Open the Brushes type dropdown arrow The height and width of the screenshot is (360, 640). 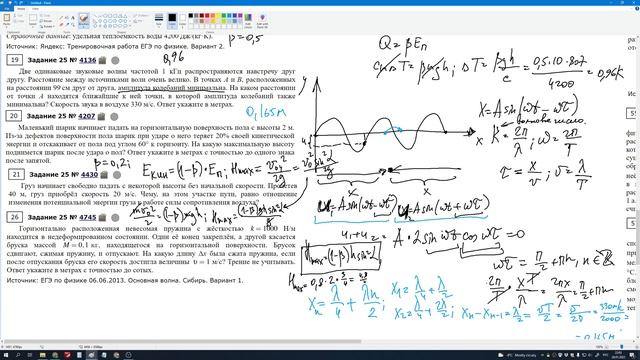pos(84,26)
